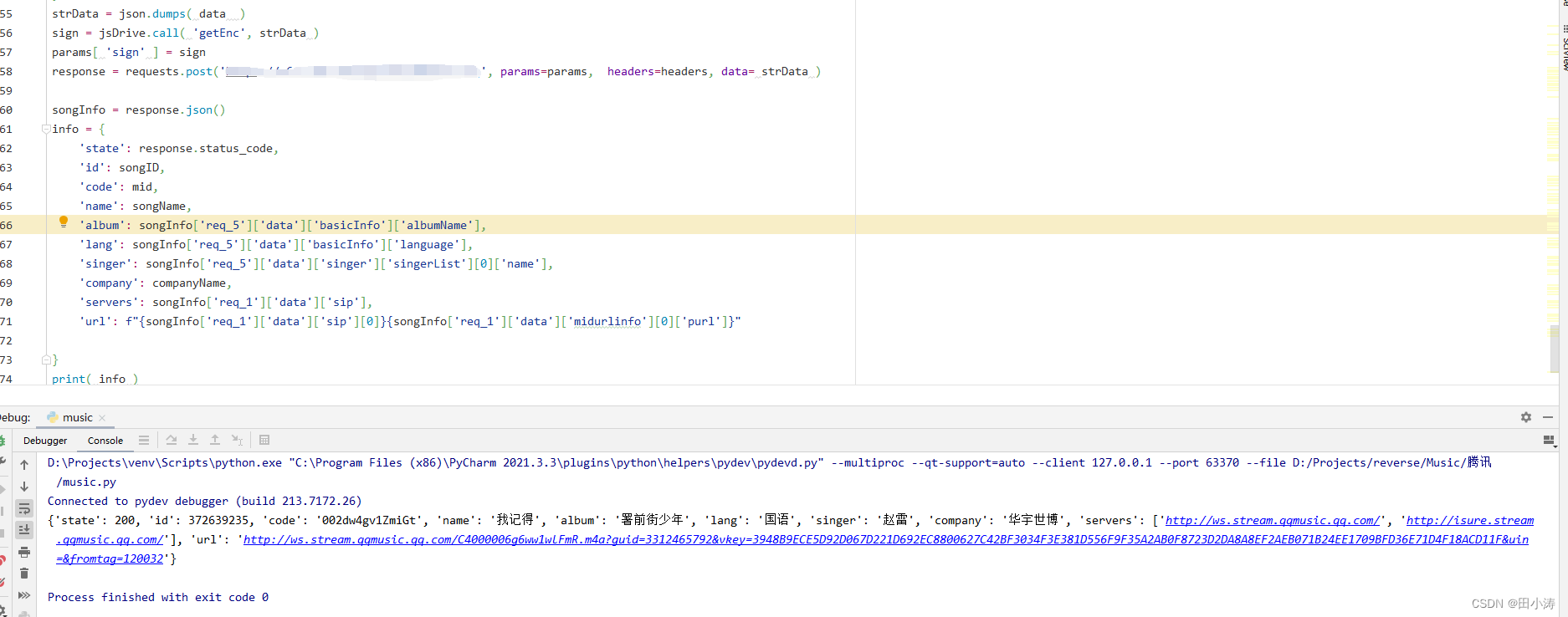Click the 'album' key on line 66
The height and width of the screenshot is (617, 1568).
102,225
